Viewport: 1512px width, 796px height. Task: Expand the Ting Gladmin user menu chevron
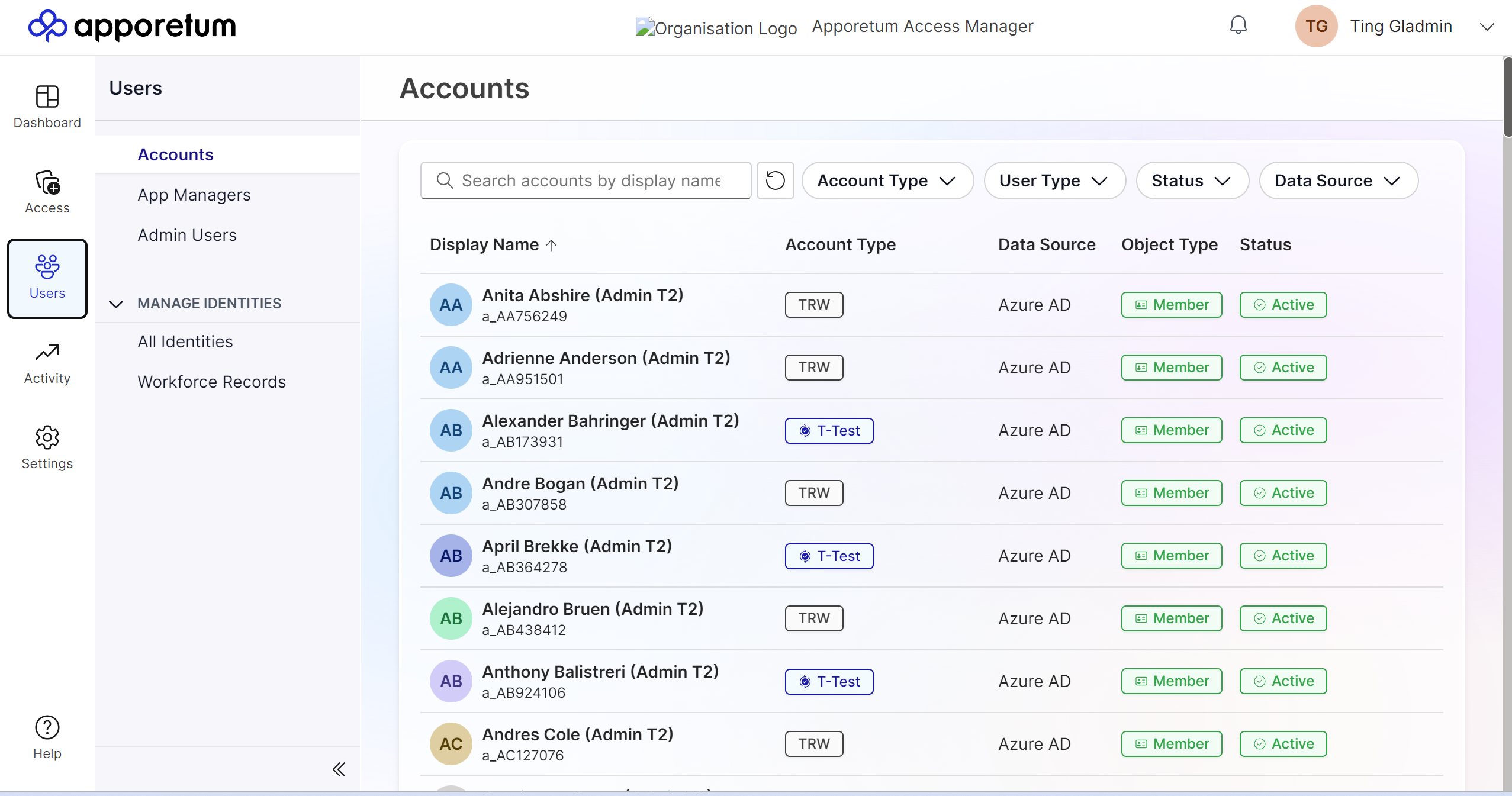tap(1487, 27)
